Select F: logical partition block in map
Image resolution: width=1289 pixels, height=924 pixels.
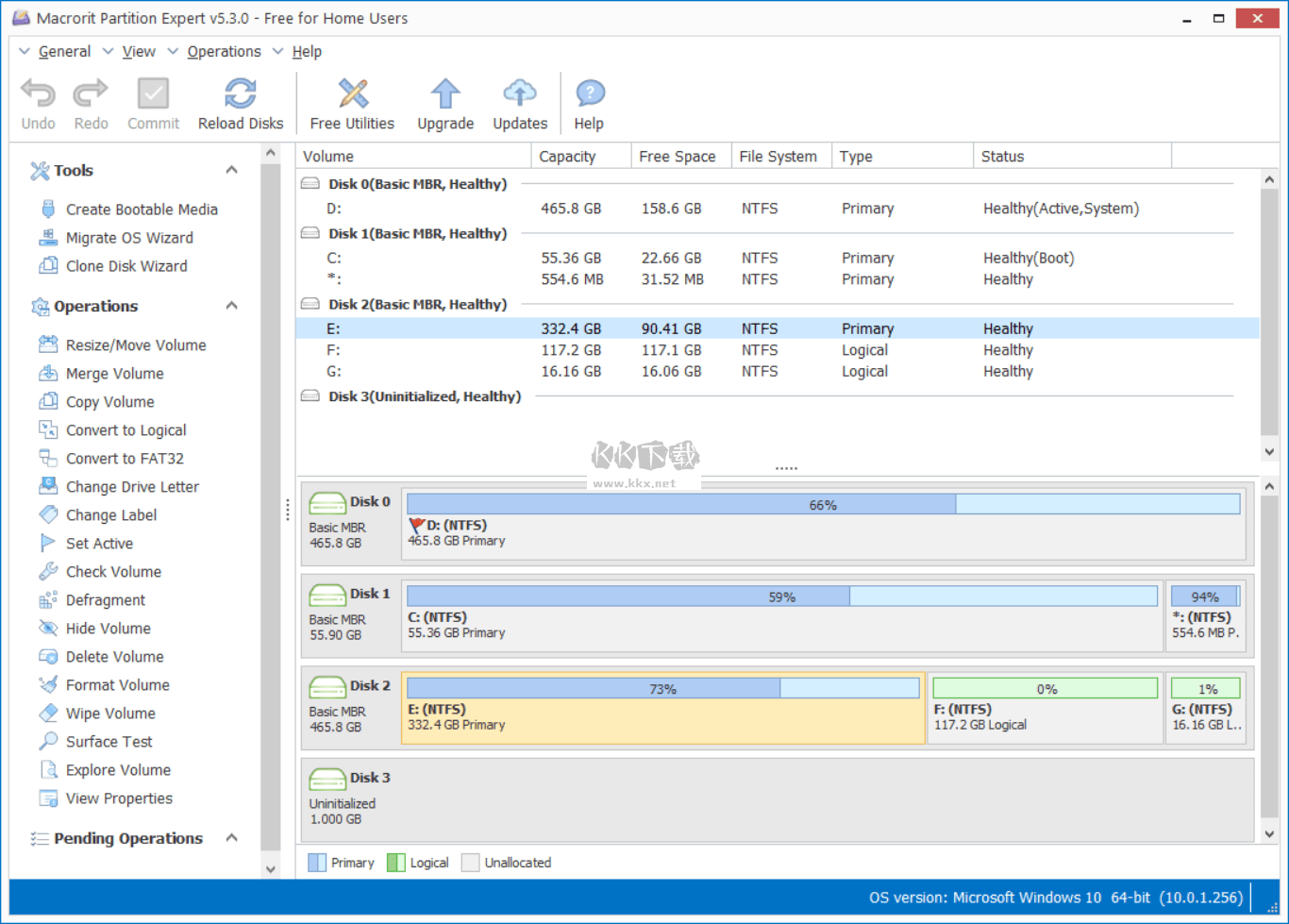pos(1046,708)
